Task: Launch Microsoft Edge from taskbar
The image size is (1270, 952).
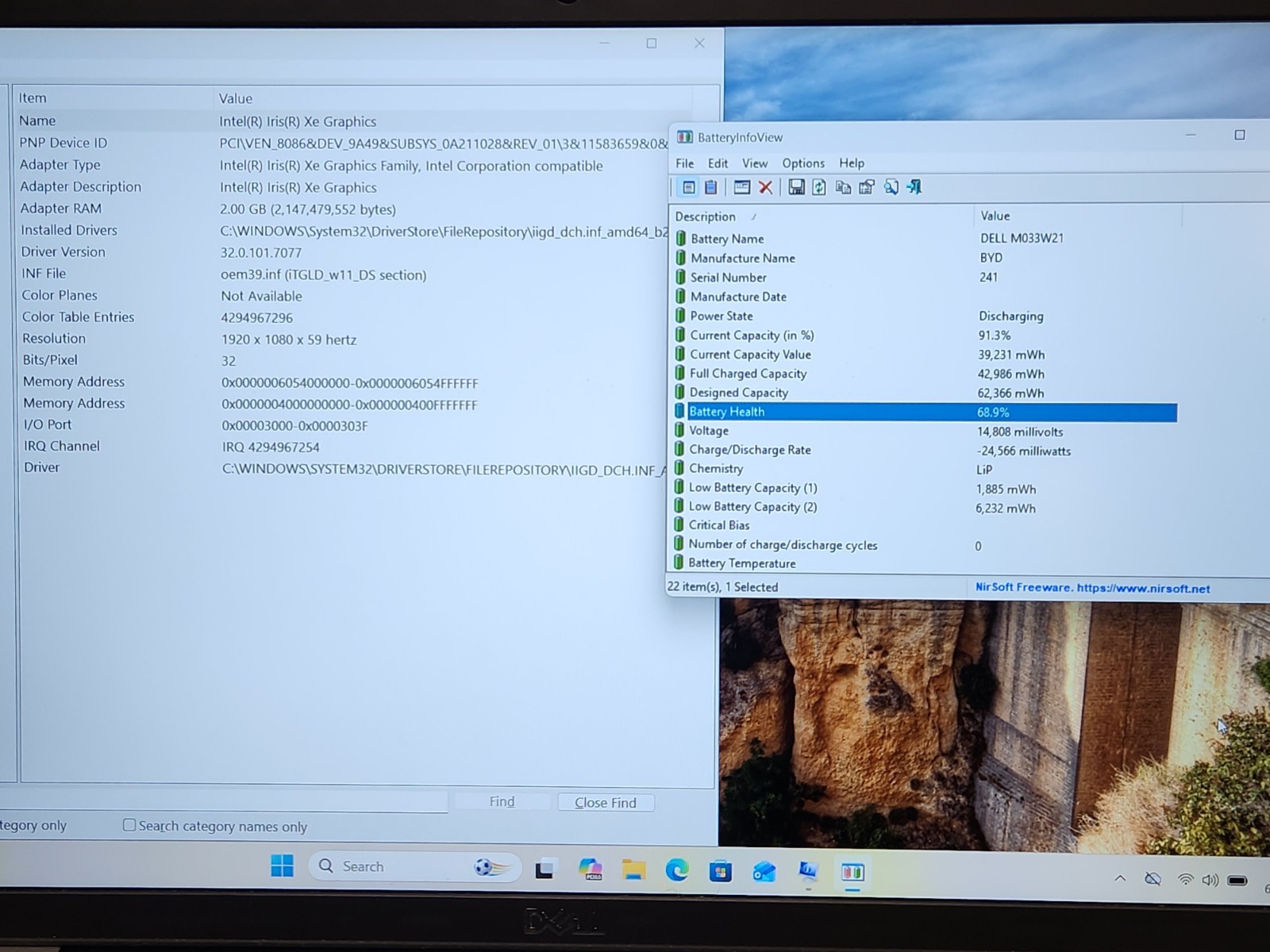Action: (x=677, y=870)
